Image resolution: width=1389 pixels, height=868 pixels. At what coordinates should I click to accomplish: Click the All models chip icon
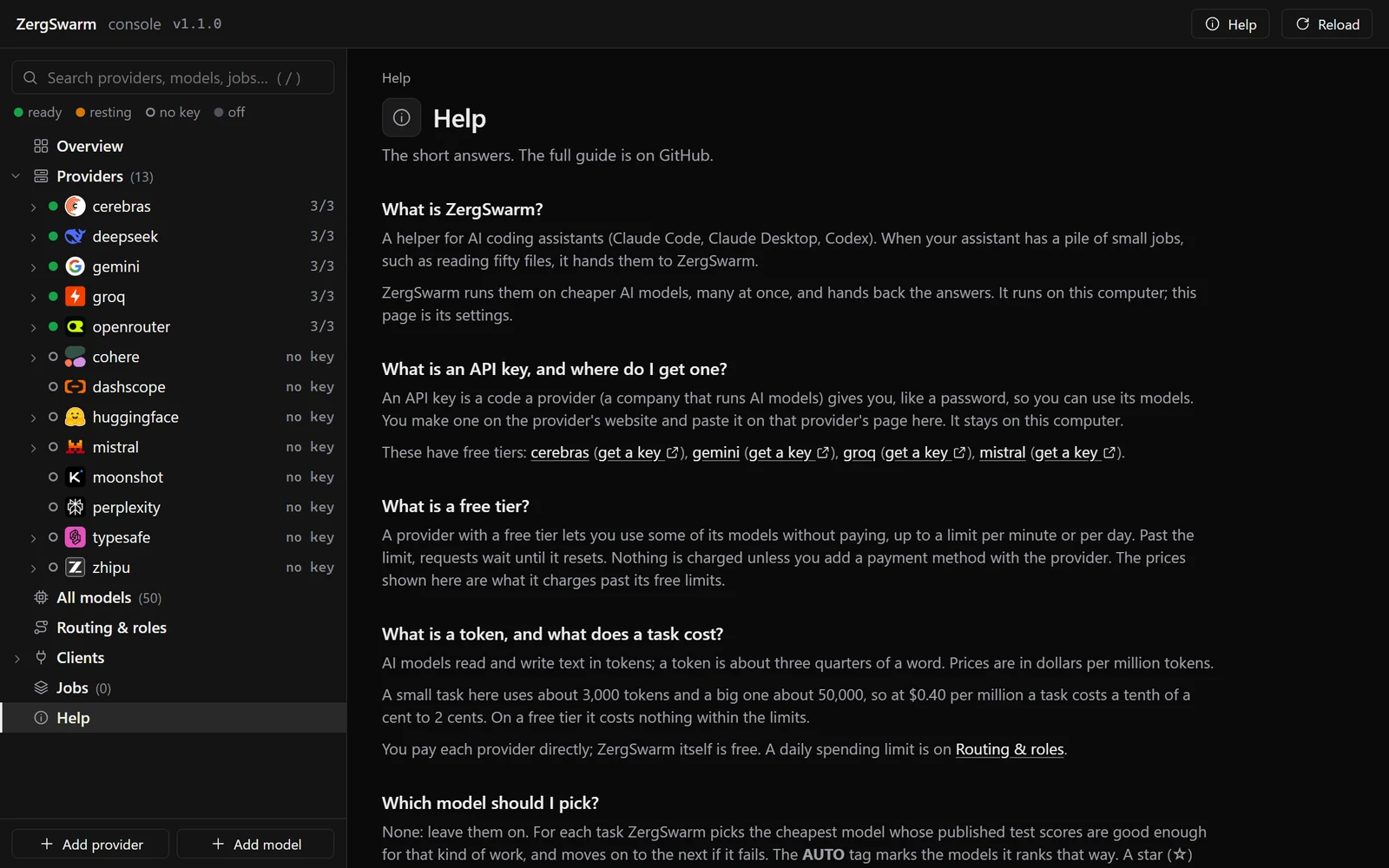tap(41, 597)
